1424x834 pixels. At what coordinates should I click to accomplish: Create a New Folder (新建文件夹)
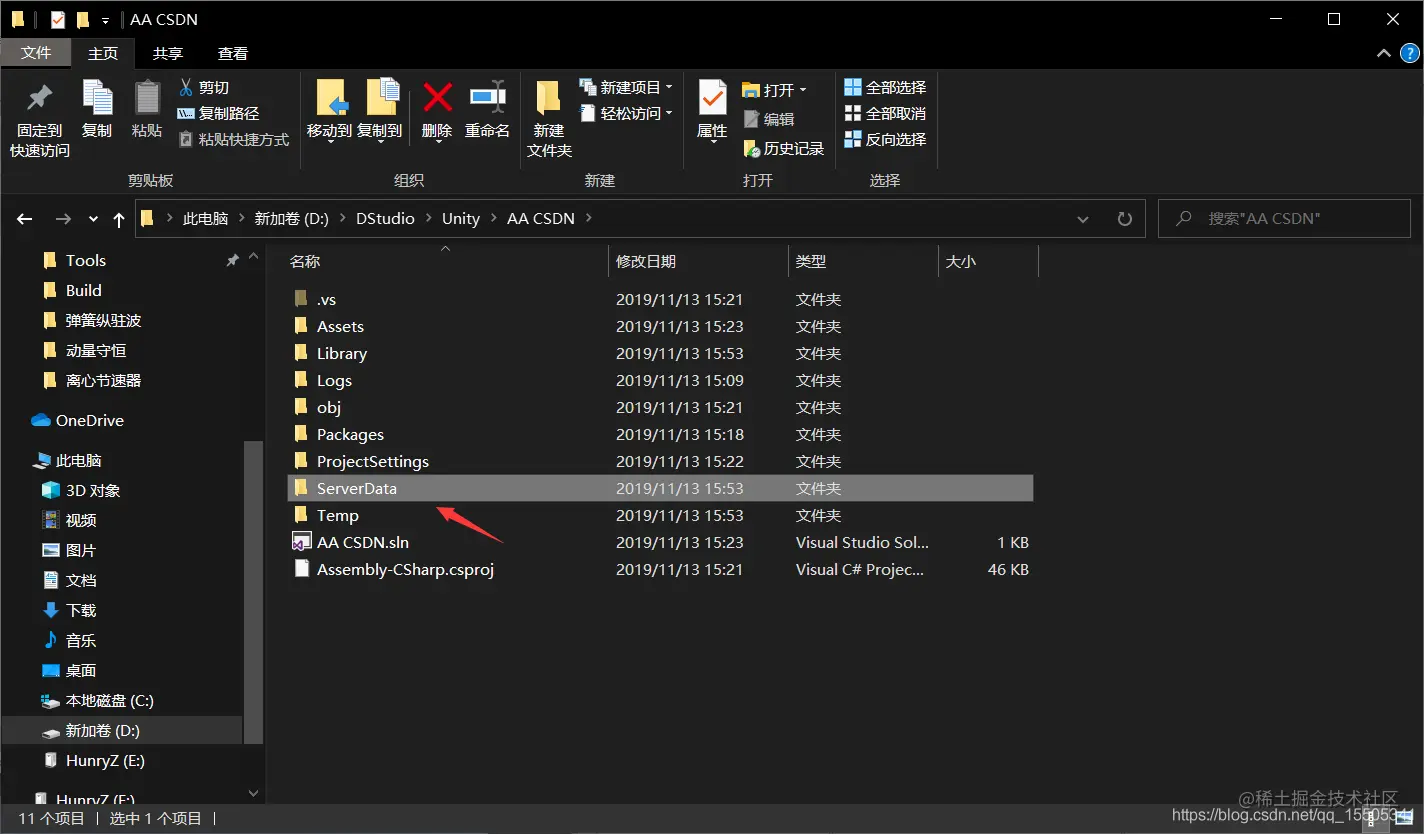click(549, 118)
